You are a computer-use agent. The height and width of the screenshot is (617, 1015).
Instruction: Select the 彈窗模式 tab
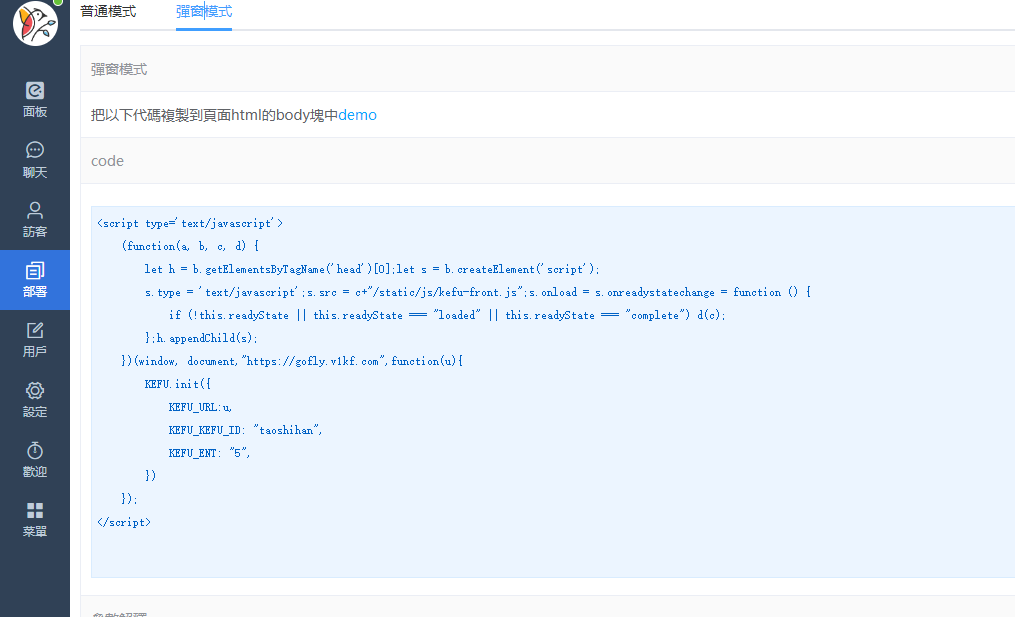coord(204,12)
